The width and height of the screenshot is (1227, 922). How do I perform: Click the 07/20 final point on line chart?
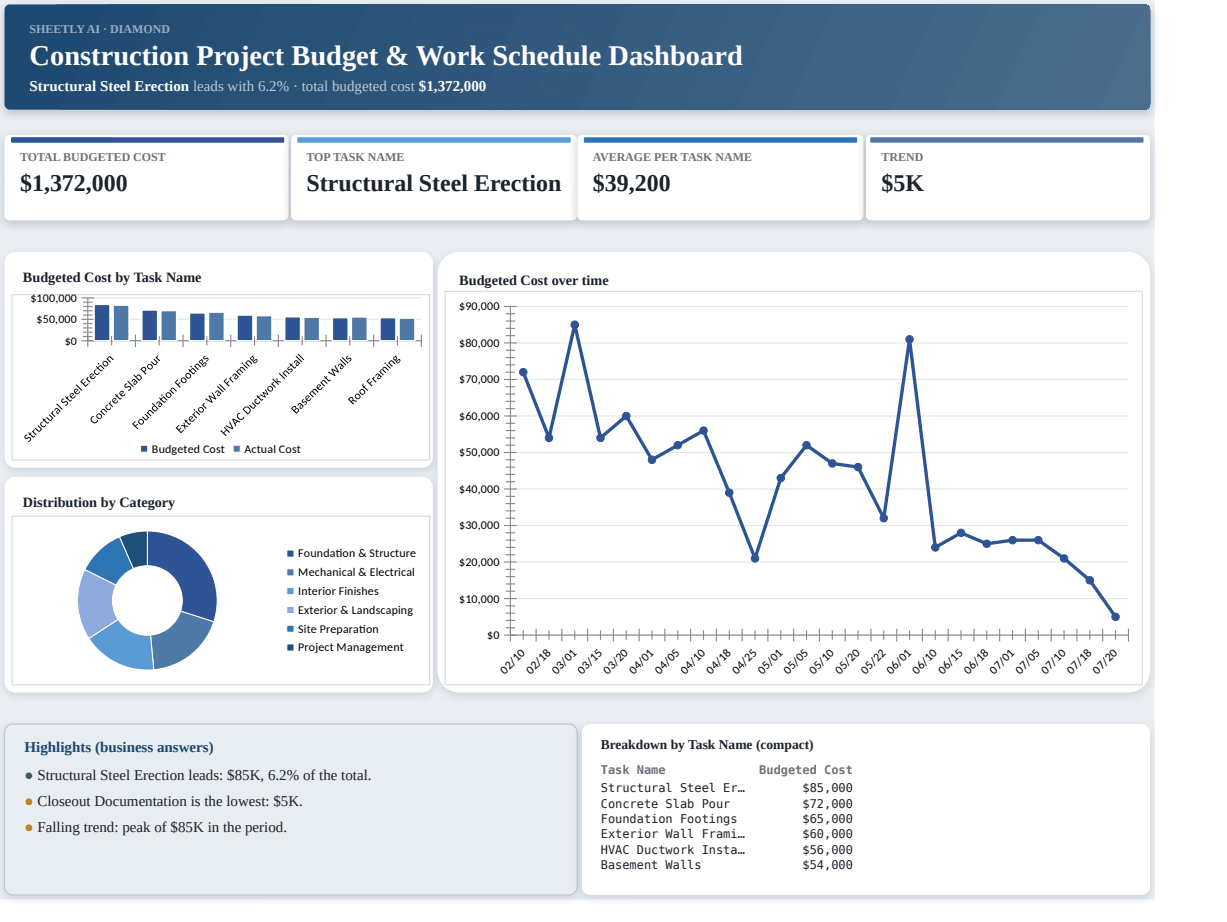1115,617
